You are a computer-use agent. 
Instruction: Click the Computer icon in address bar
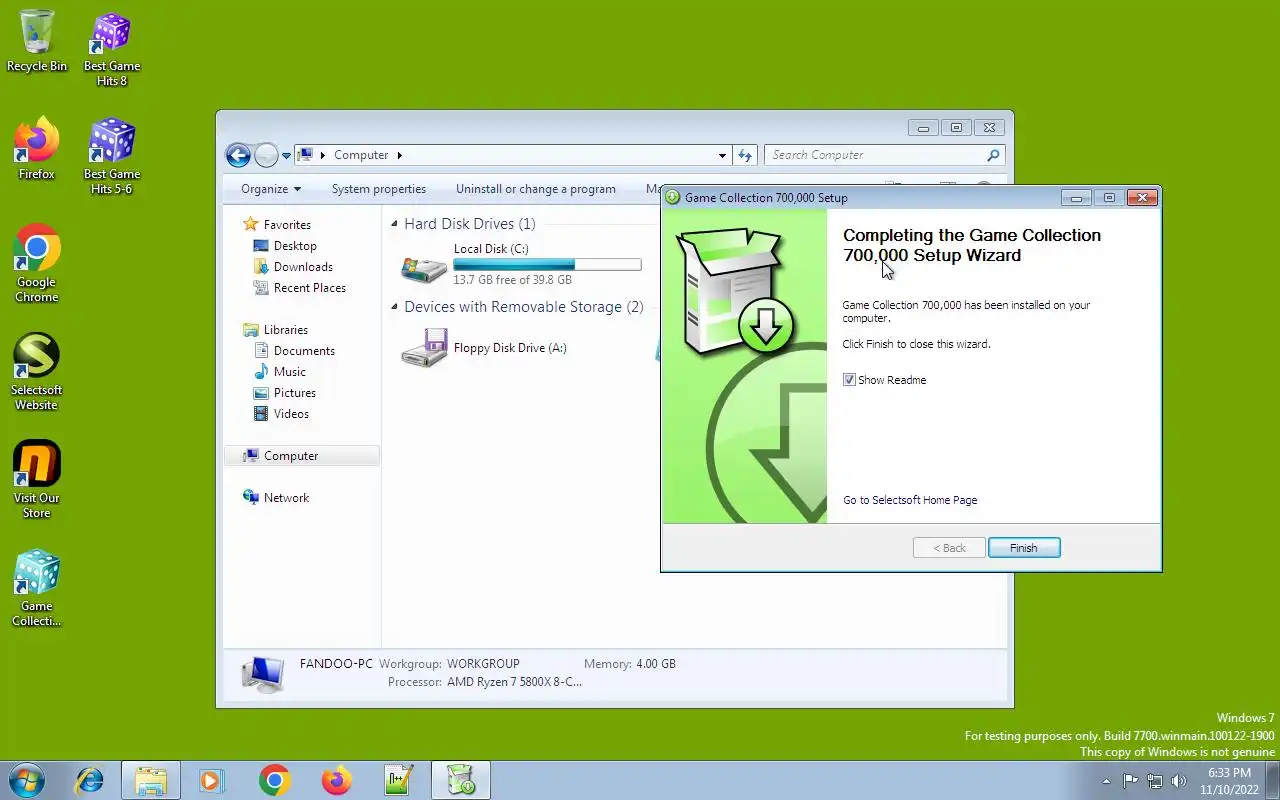307,155
